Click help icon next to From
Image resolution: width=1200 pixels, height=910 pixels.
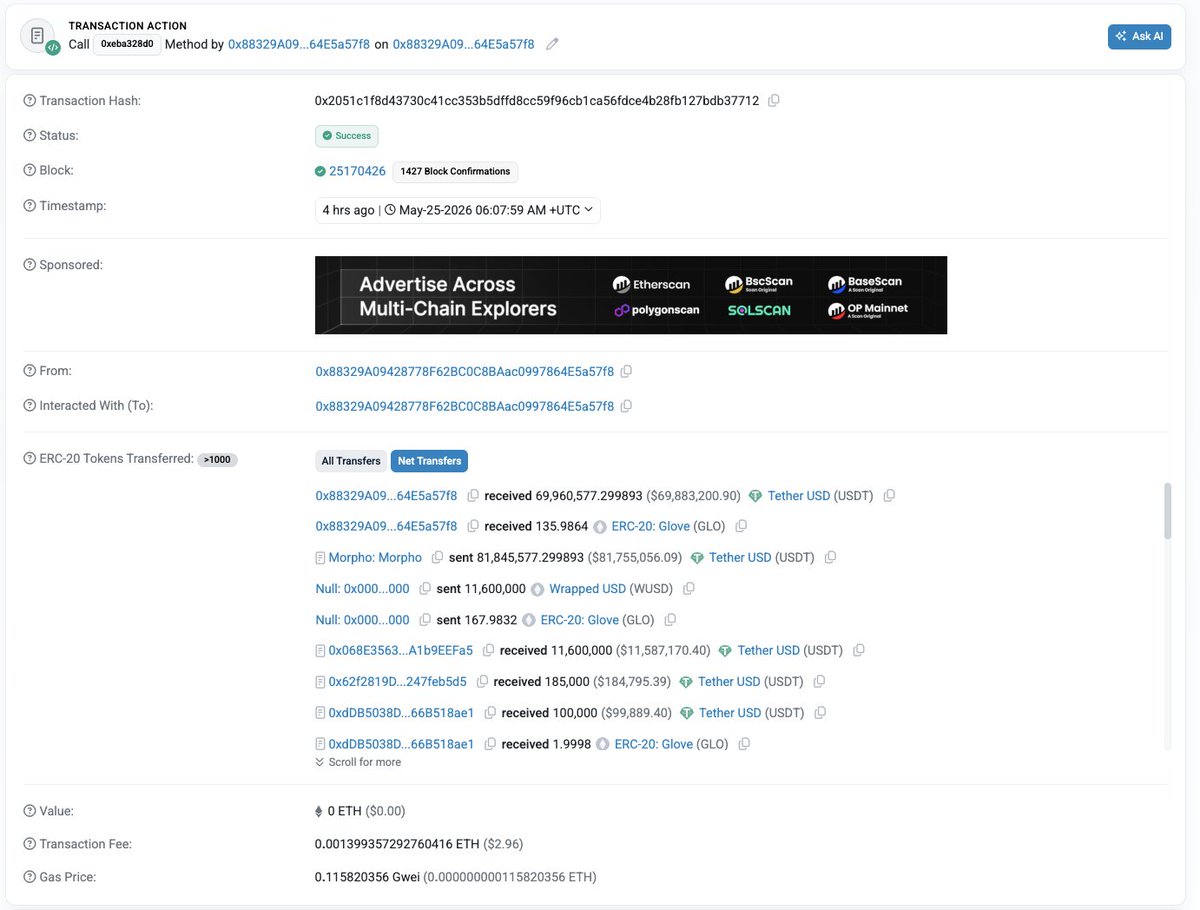click(x=29, y=370)
